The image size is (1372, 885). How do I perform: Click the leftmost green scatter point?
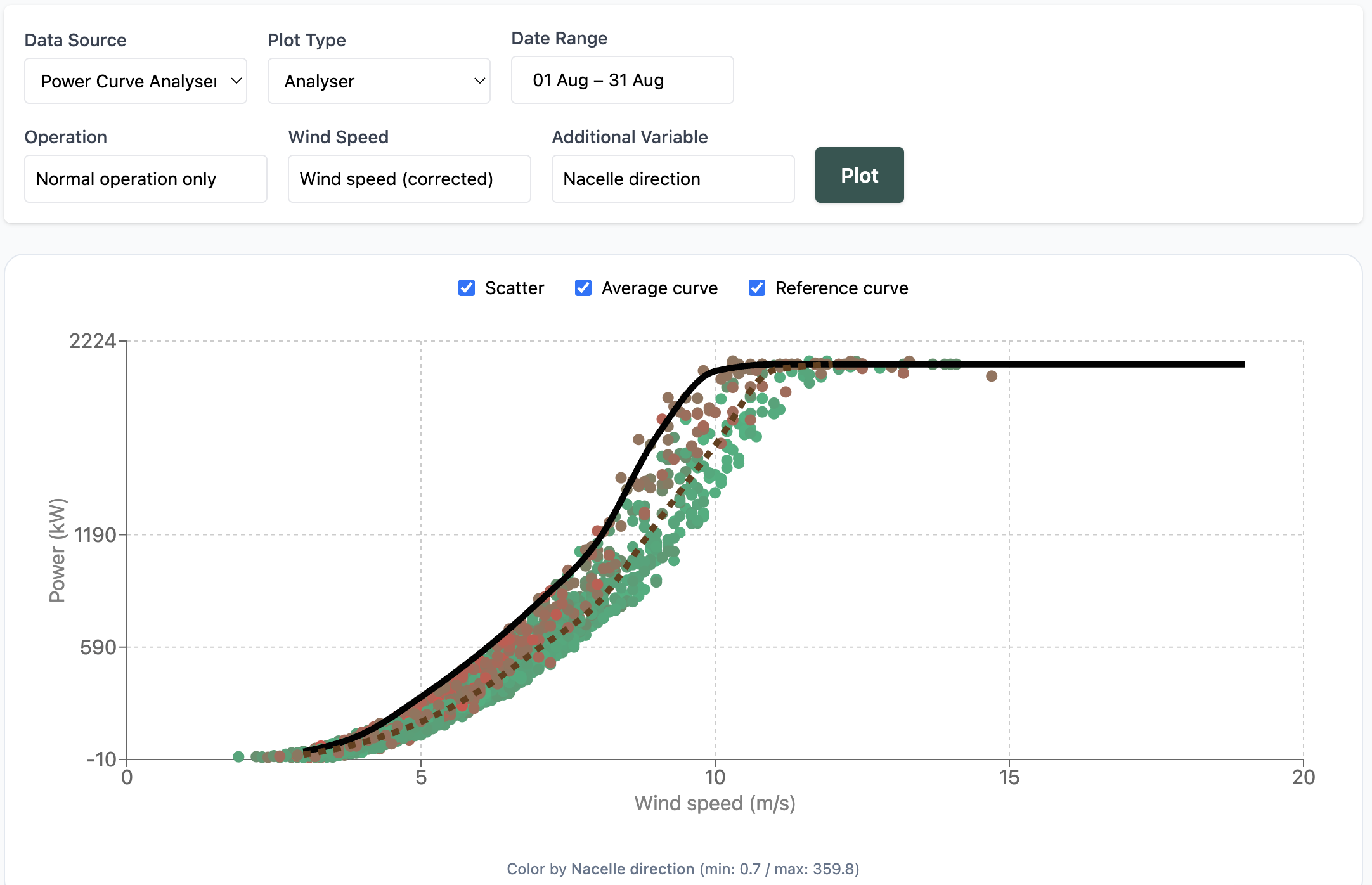click(238, 756)
